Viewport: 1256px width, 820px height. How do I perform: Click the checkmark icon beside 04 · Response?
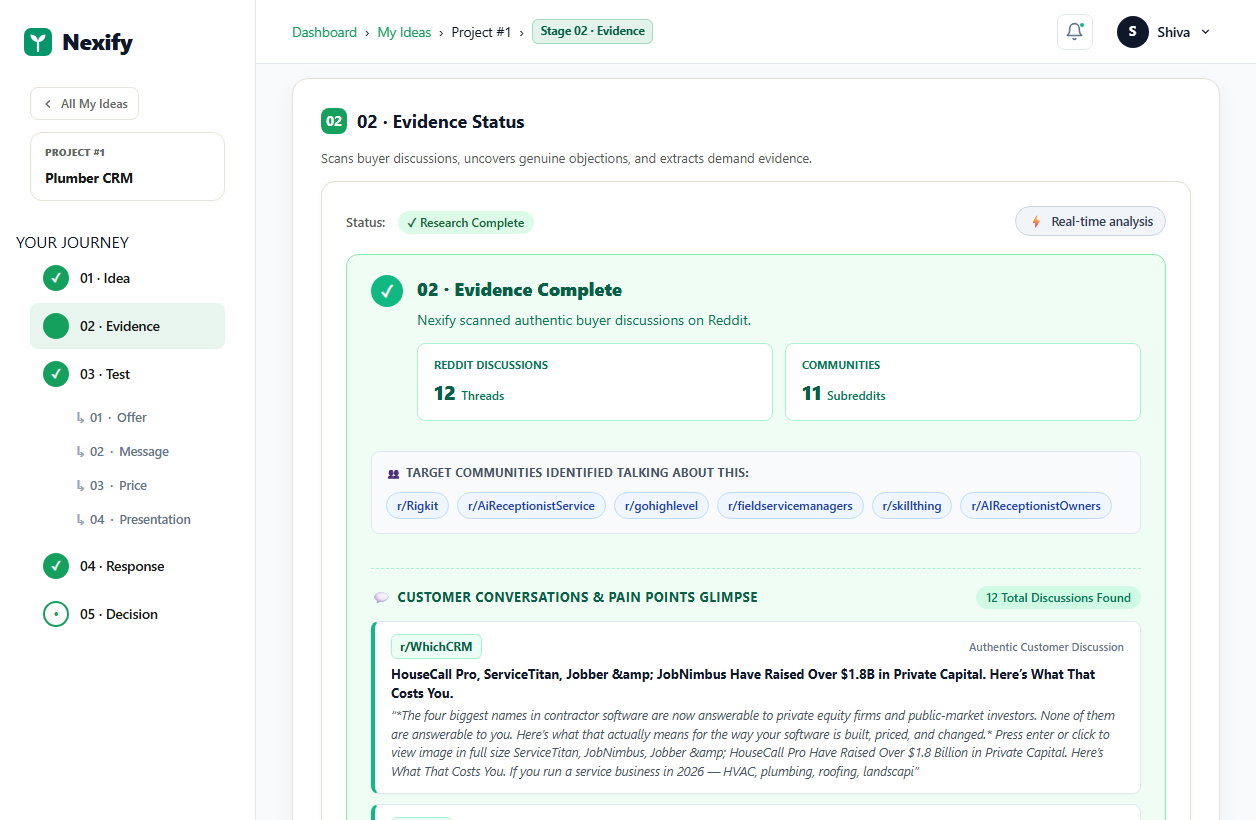tap(56, 566)
